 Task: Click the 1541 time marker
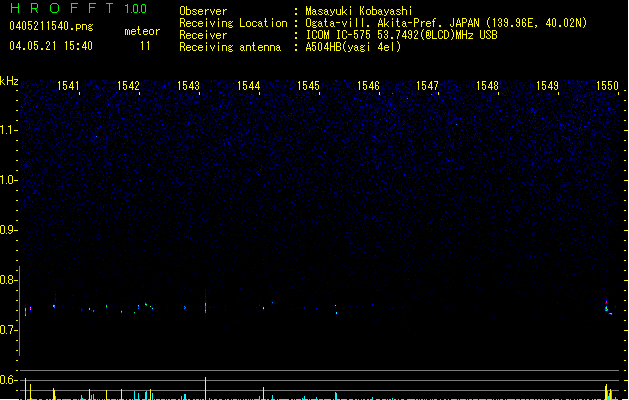pos(69,86)
